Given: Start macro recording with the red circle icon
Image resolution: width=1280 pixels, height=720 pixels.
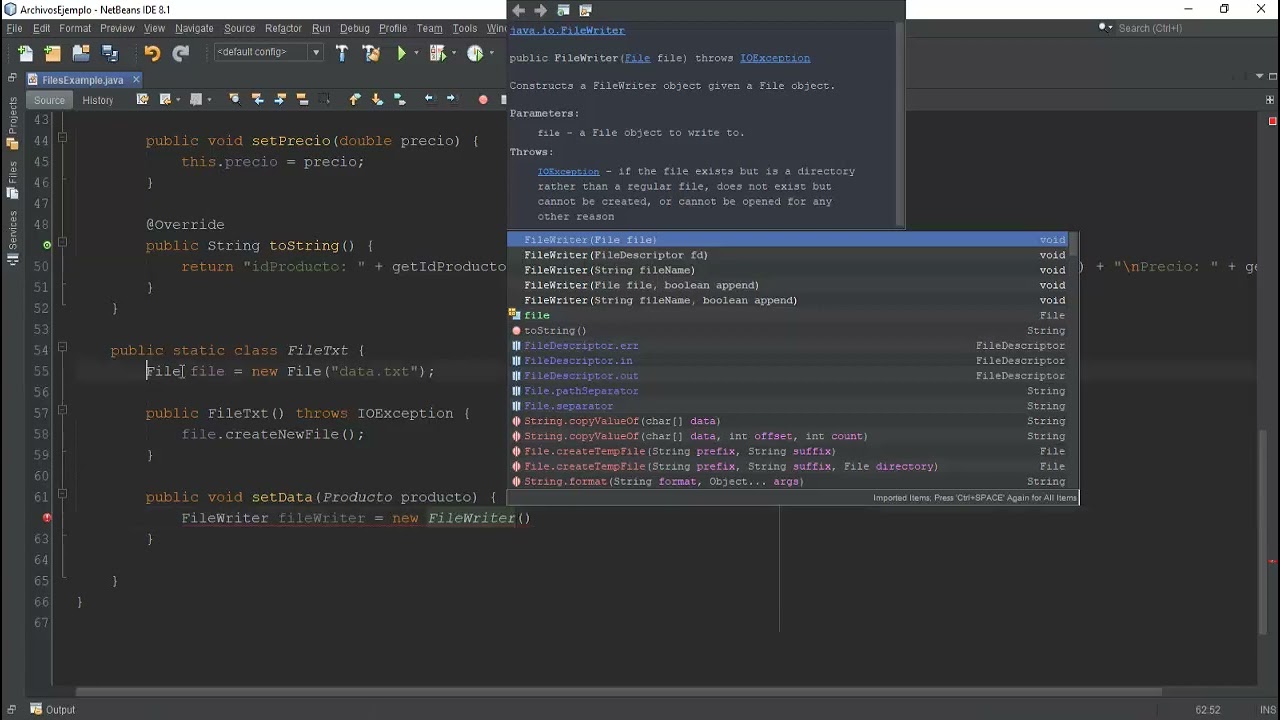Looking at the screenshot, I should [483, 99].
